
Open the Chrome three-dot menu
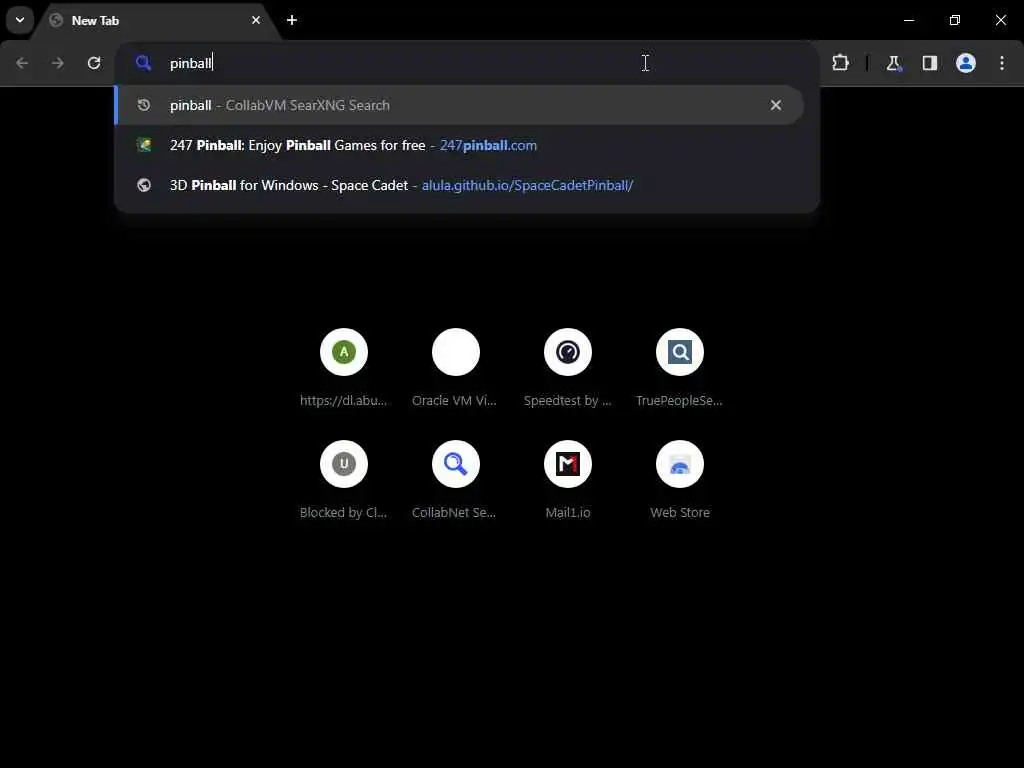click(x=1002, y=63)
